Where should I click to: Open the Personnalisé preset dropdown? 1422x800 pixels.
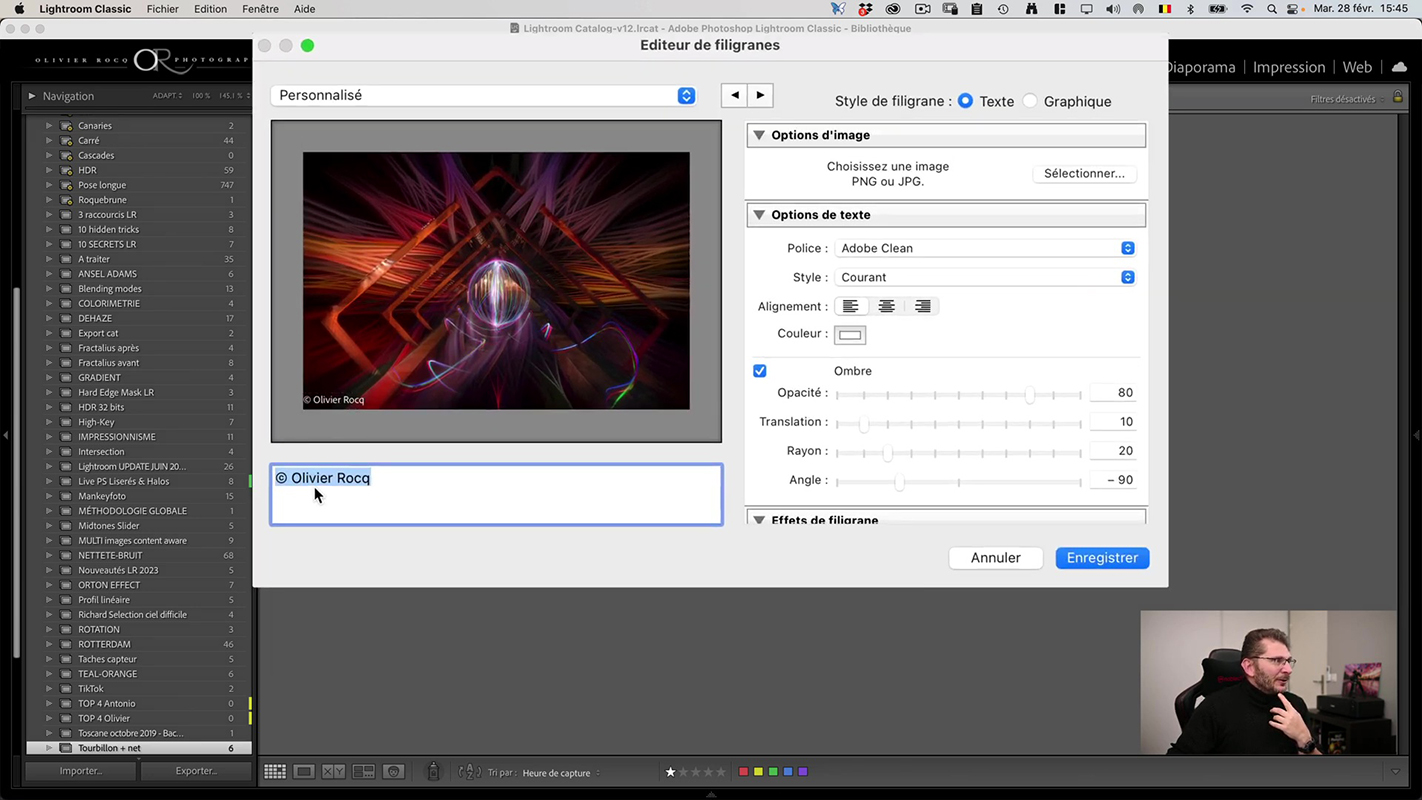point(484,95)
